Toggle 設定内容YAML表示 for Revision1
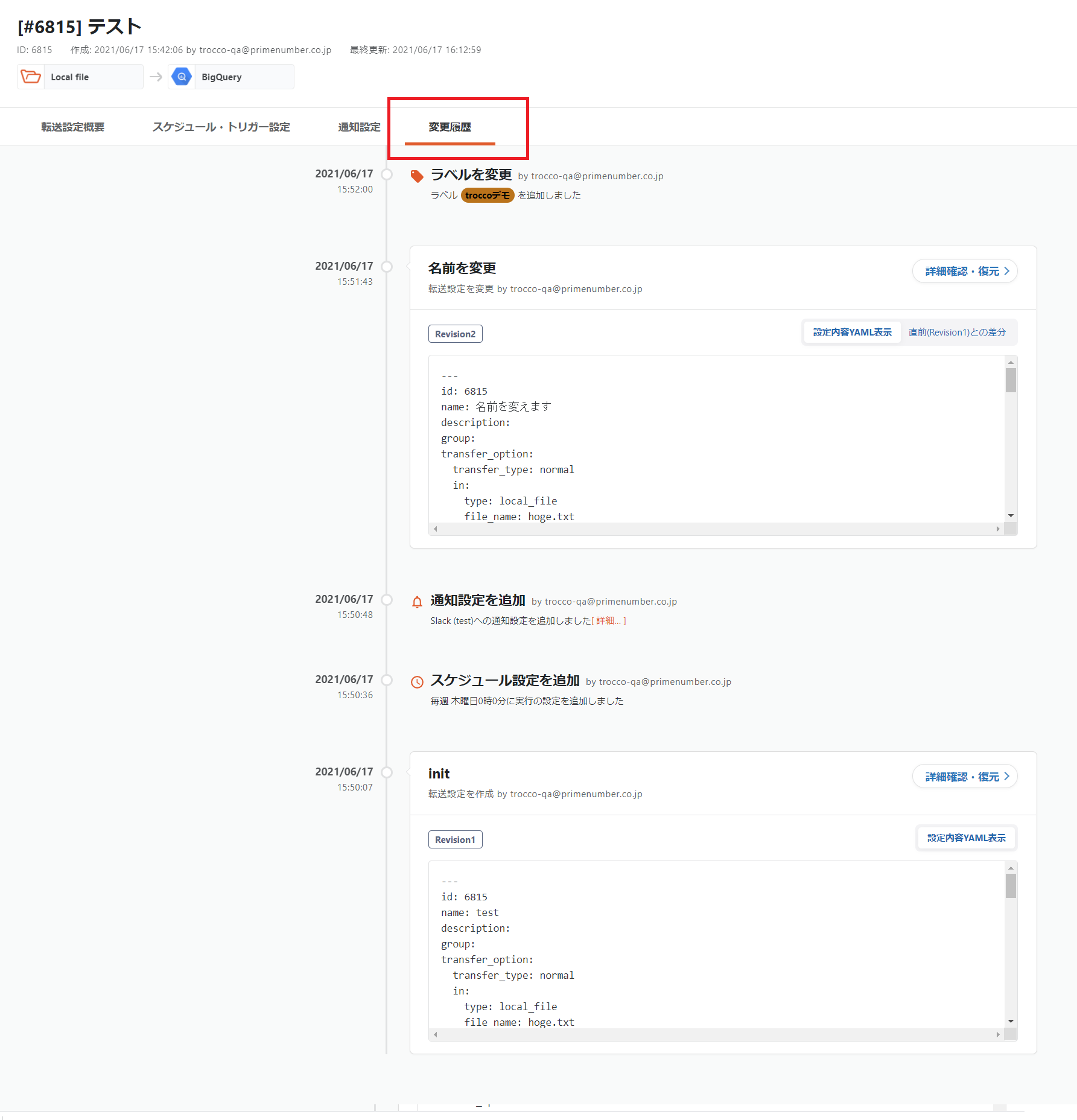 [x=966, y=838]
